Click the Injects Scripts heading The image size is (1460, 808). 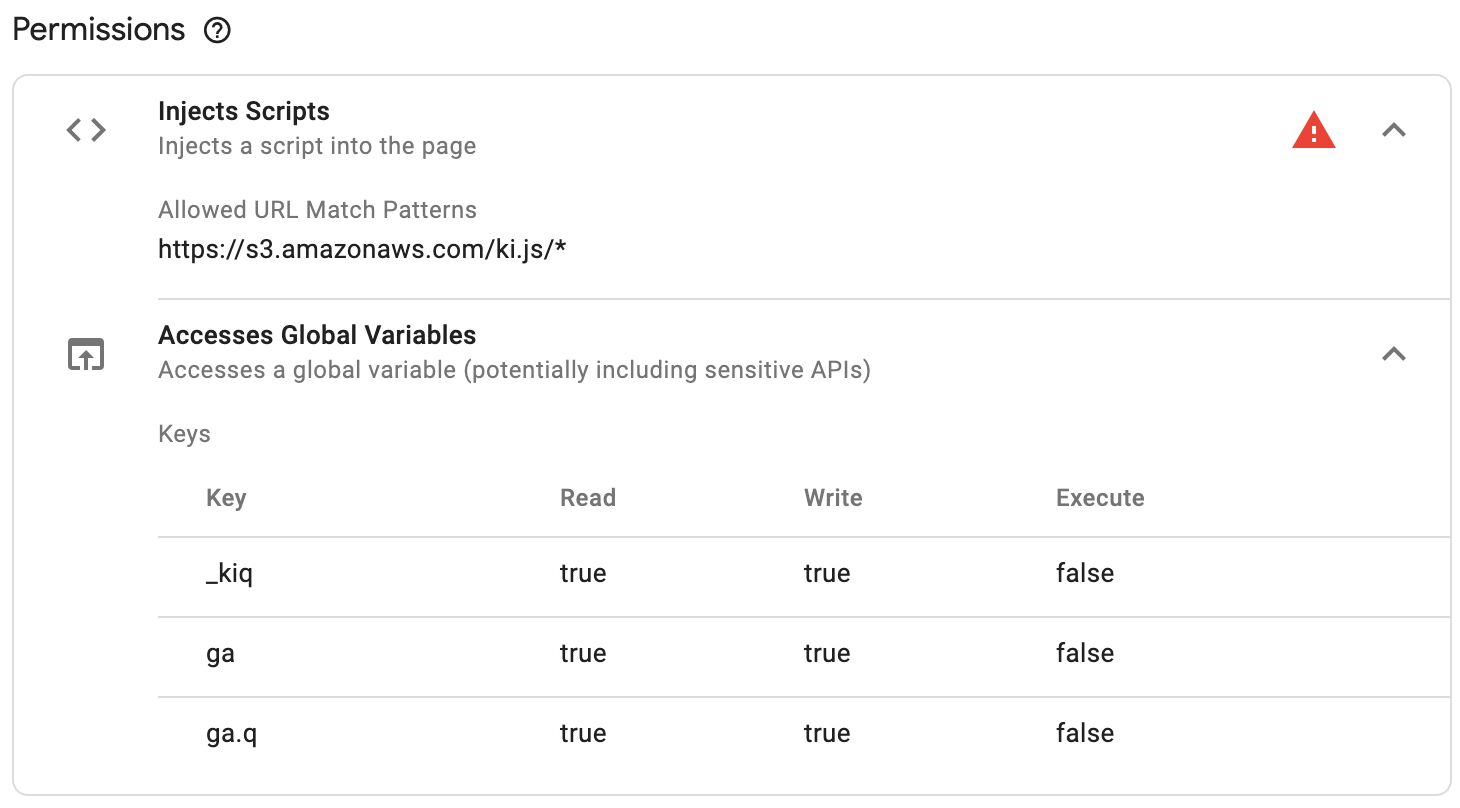pyautogui.click(x=244, y=111)
